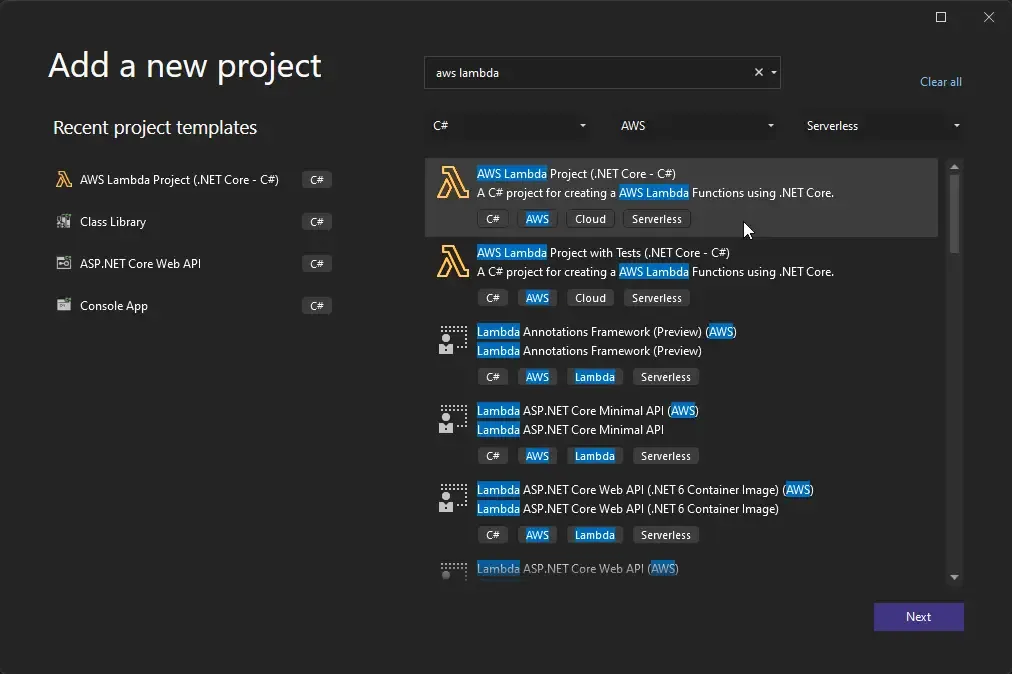The width and height of the screenshot is (1012, 674).
Task: Click the .NET 6 Container Image template icon
Action: click(x=452, y=499)
